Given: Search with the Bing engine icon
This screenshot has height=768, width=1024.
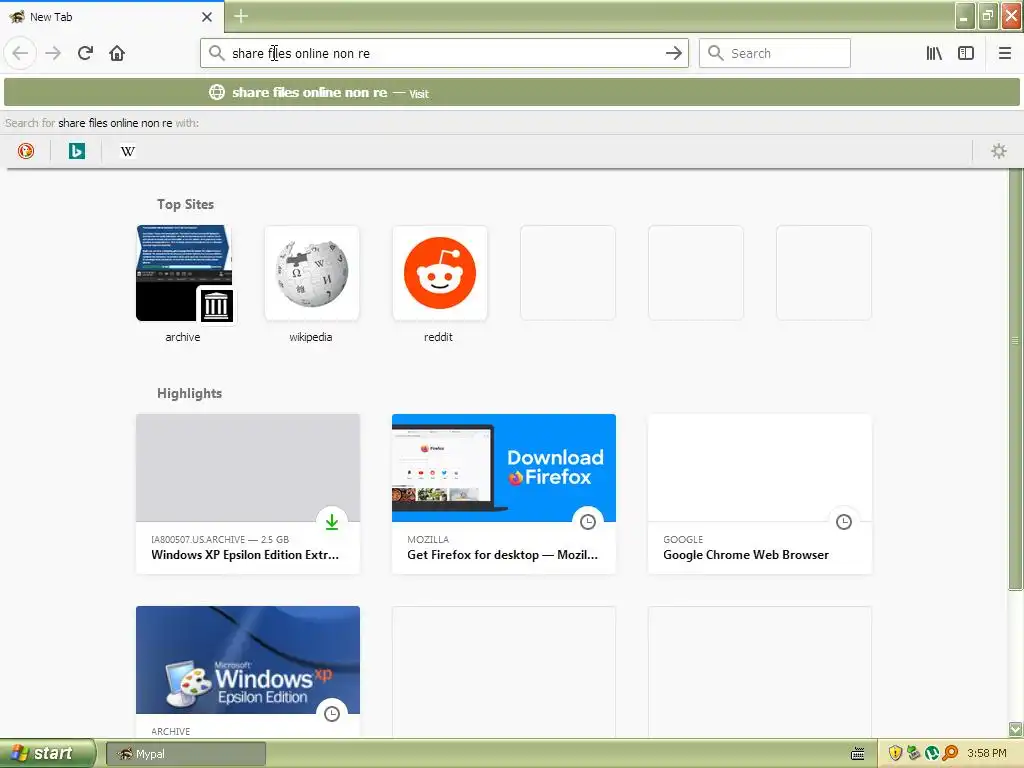Looking at the screenshot, I should pyautogui.click(x=77, y=151).
